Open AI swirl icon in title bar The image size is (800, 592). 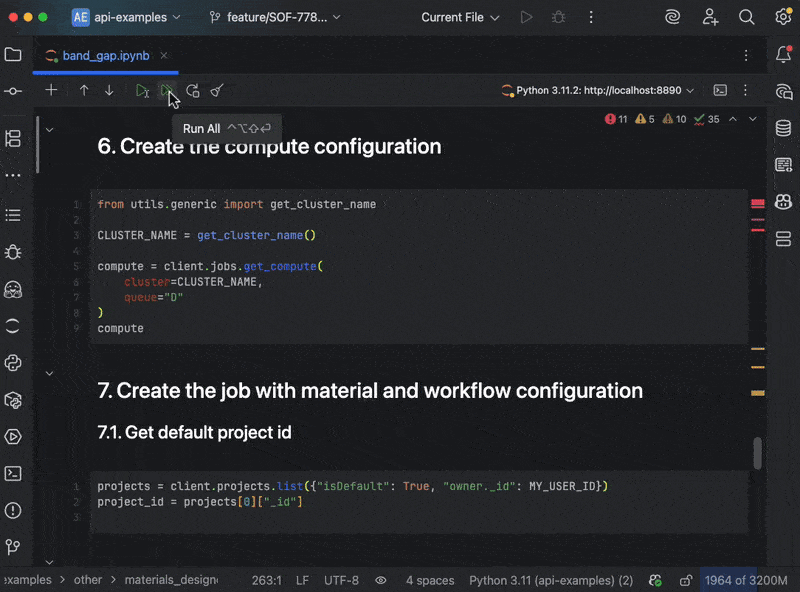pyautogui.click(x=672, y=17)
